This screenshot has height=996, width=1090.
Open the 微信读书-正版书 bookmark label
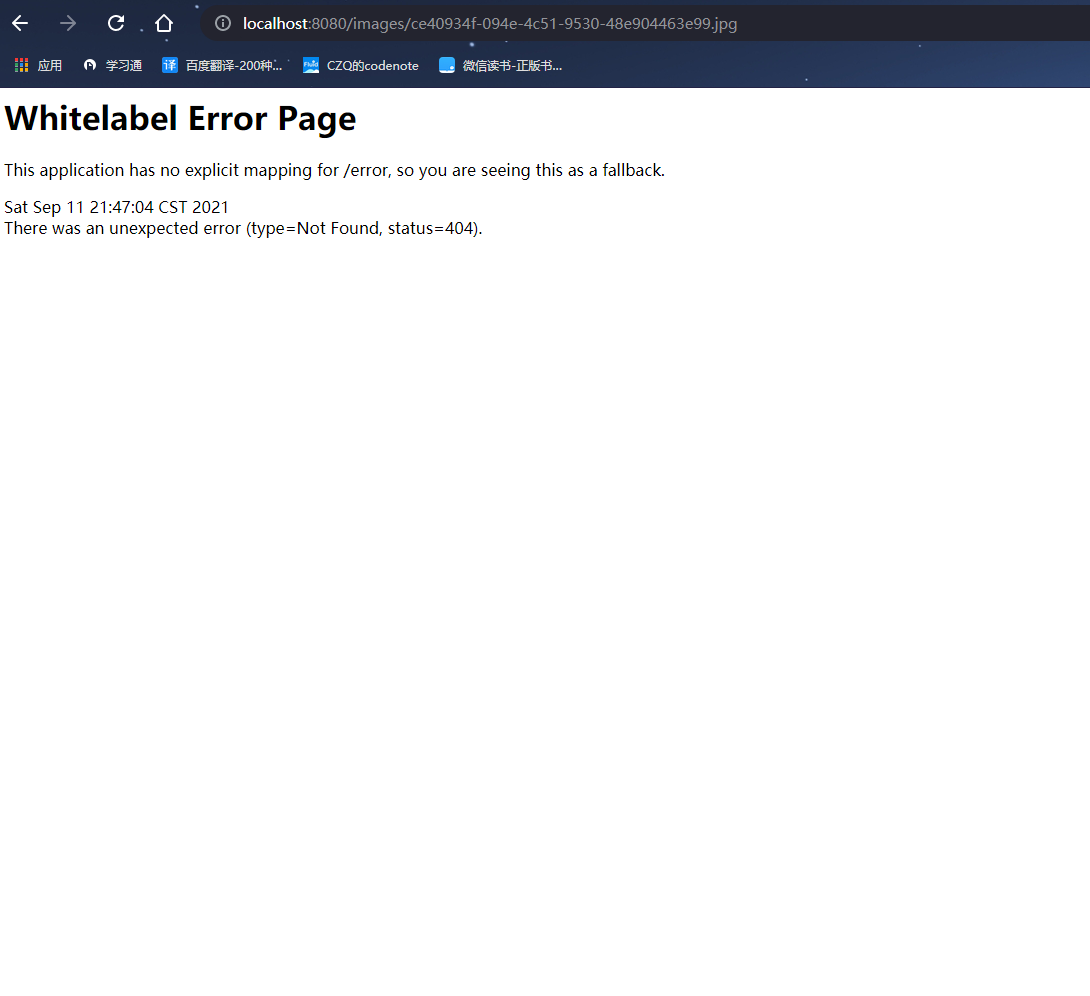pos(512,65)
